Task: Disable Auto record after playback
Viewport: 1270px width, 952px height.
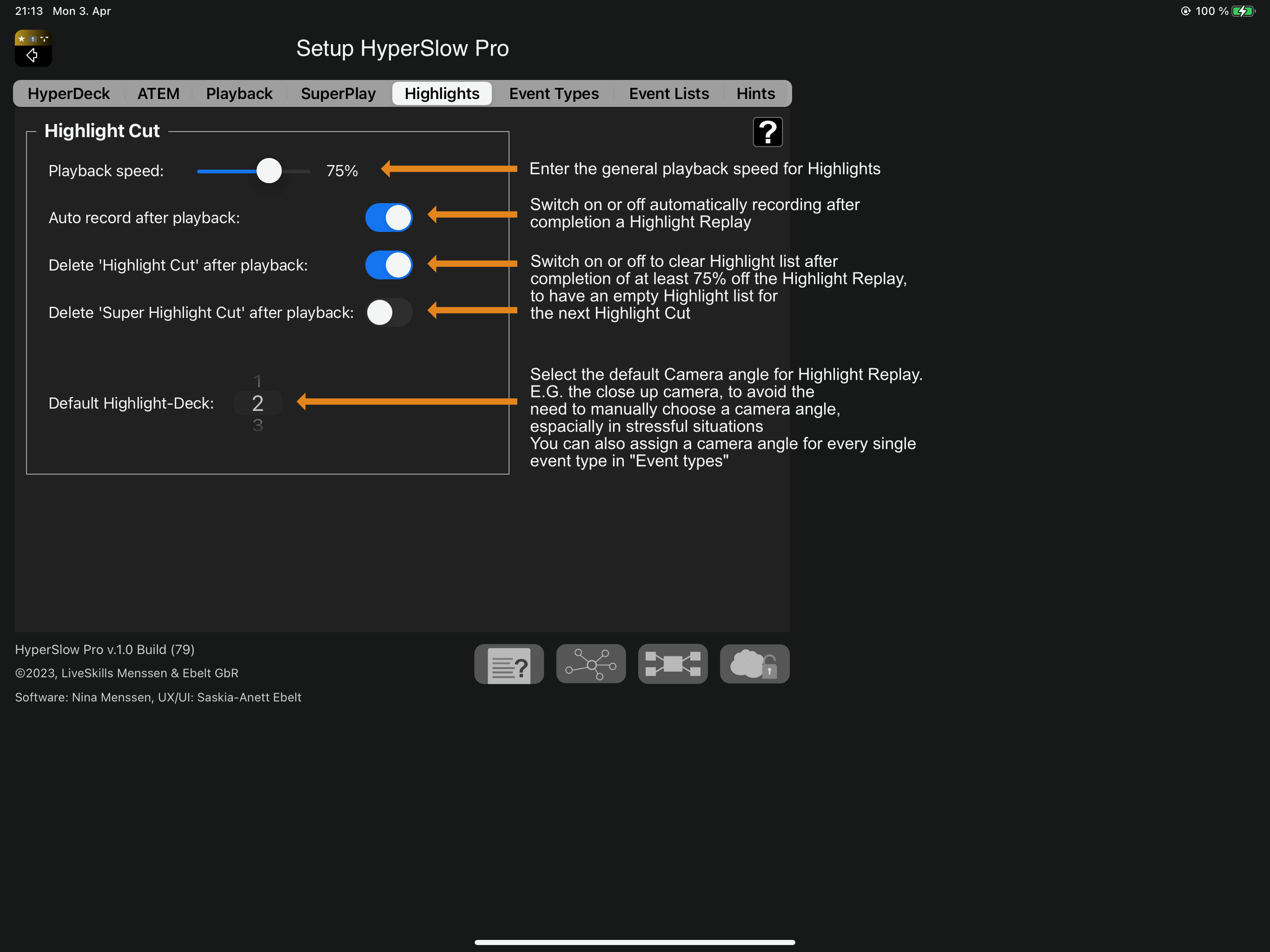Action: tap(389, 218)
